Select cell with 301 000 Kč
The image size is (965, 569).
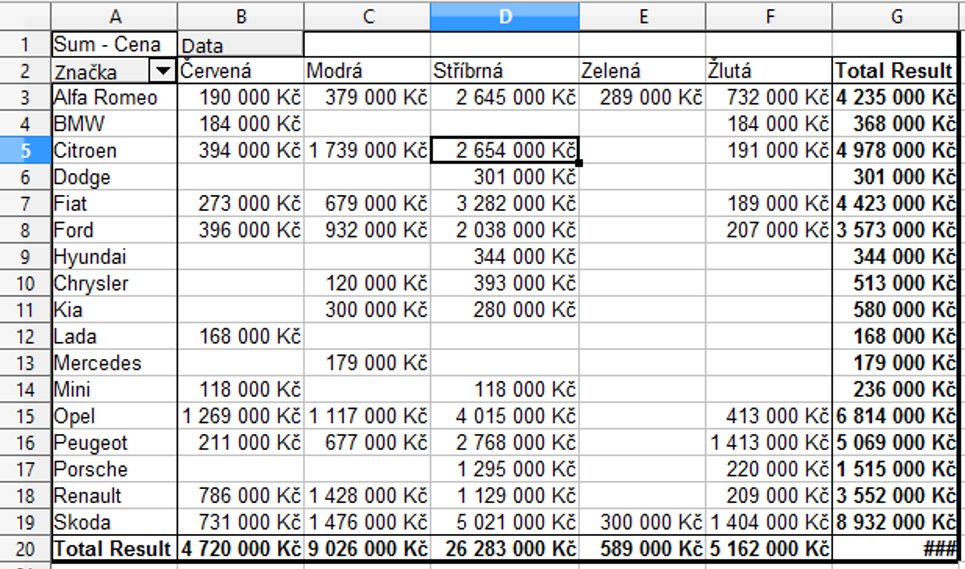point(505,177)
